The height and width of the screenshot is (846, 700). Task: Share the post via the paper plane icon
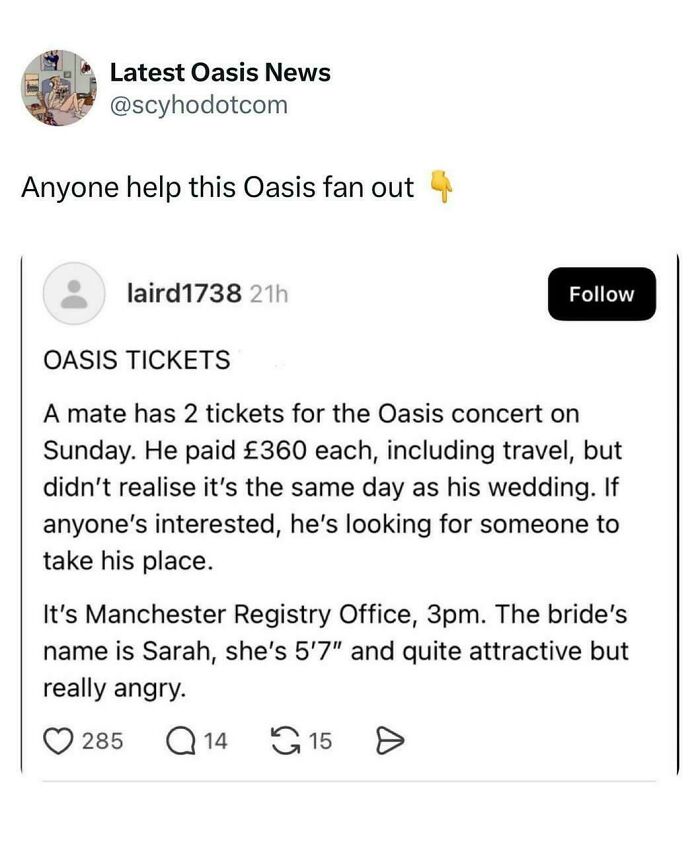pyautogui.click(x=386, y=741)
